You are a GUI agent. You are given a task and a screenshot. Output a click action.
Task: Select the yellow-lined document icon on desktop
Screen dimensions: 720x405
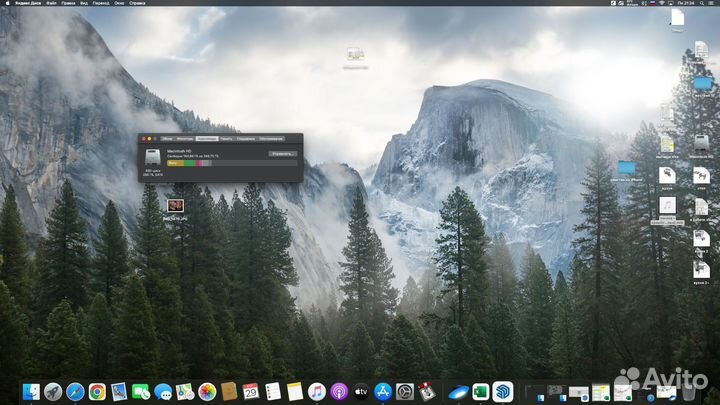[667, 144]
